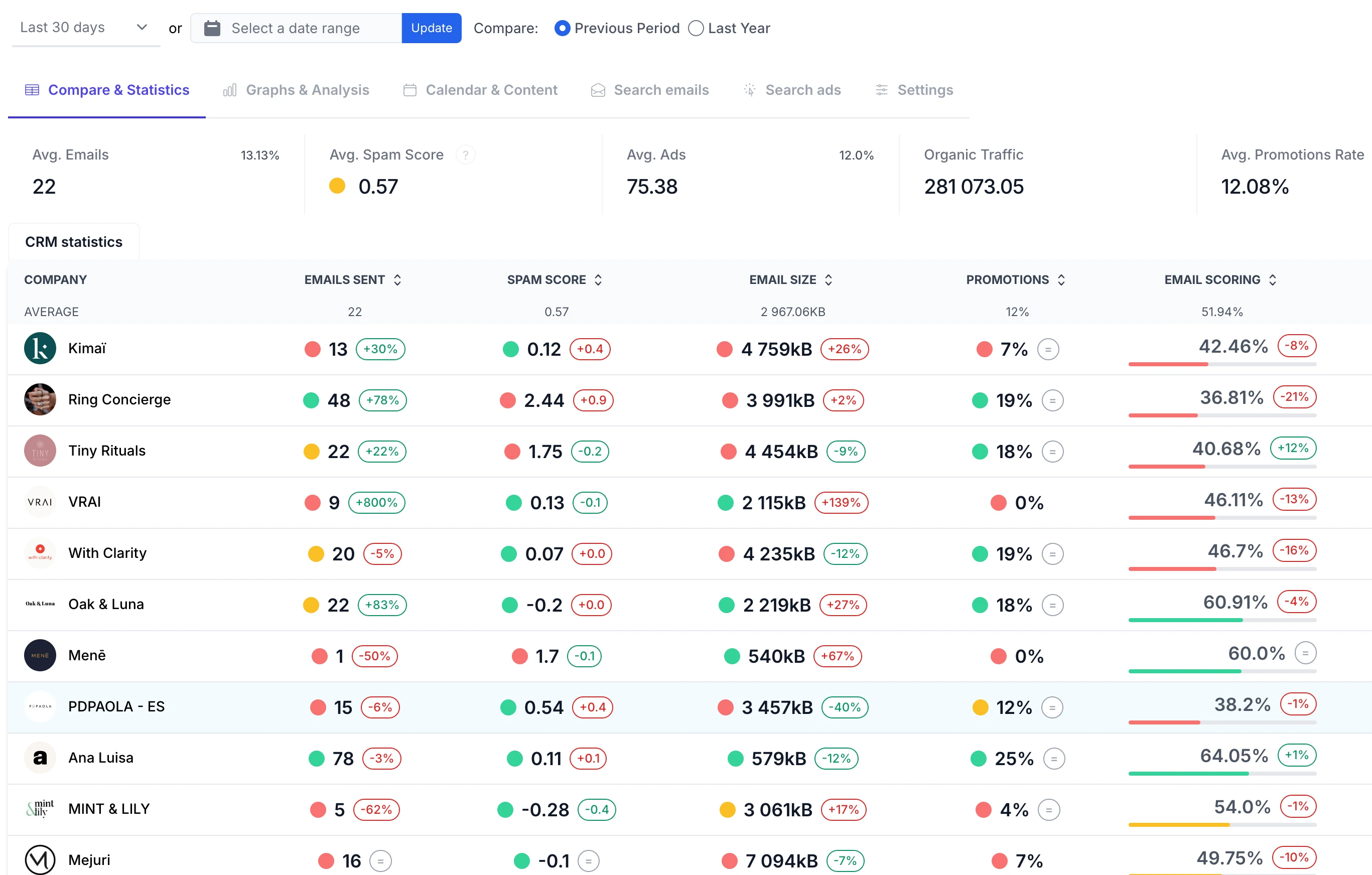Click the Menē email scoring equals badge
Viewport: 1372px width, 875px height.
point(1305,653)
